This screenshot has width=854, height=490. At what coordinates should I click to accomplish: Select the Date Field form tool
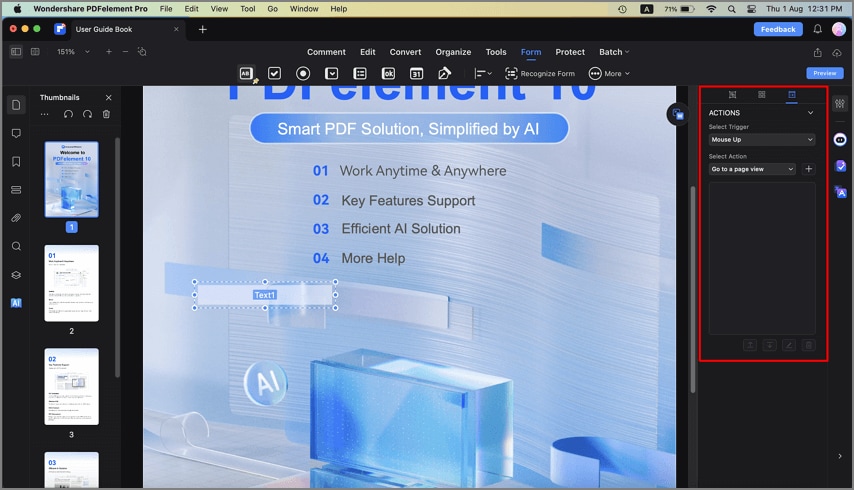click(416, 73)
